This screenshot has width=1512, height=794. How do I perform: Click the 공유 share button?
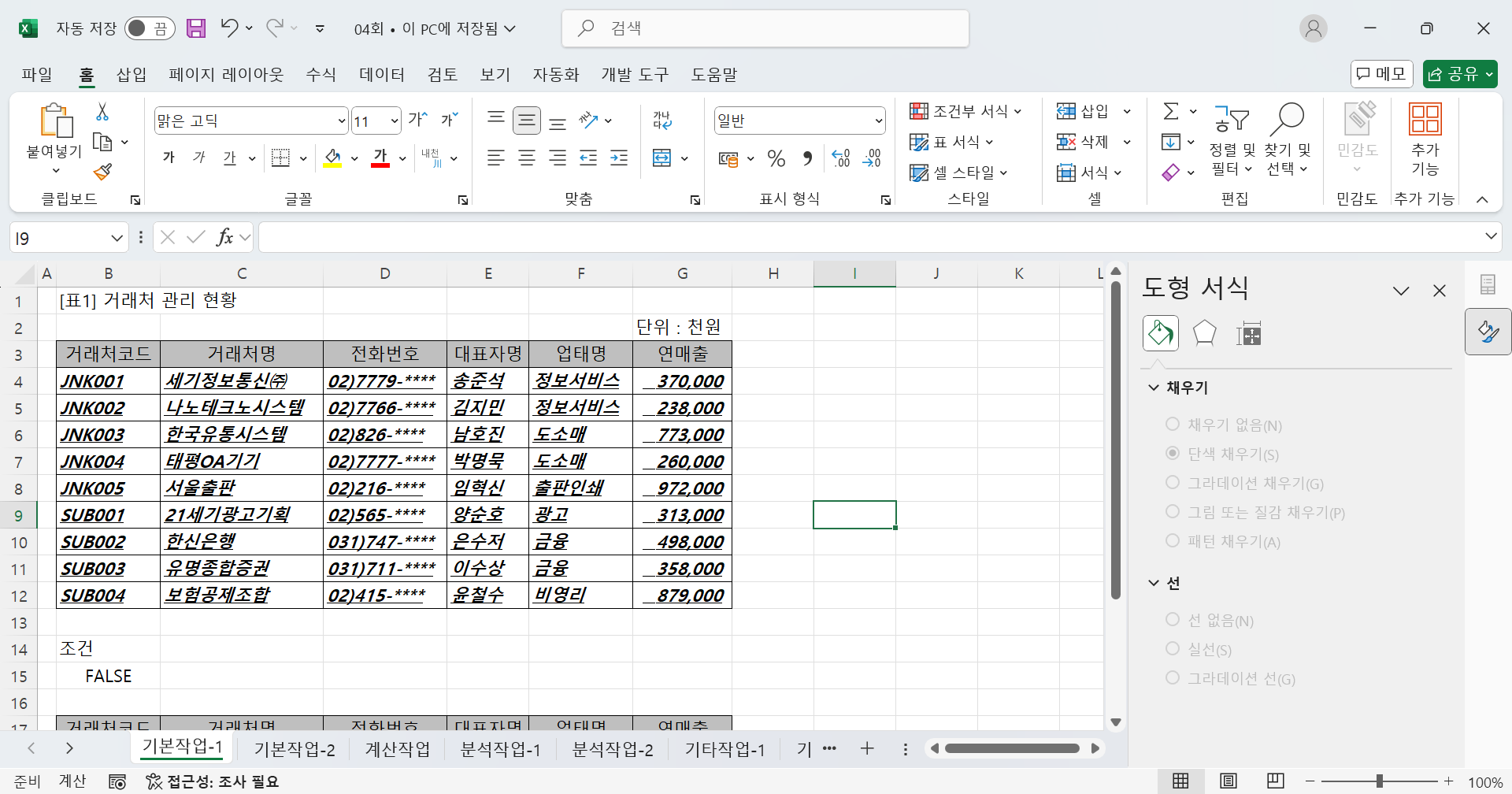click(x=1459, y=74)
